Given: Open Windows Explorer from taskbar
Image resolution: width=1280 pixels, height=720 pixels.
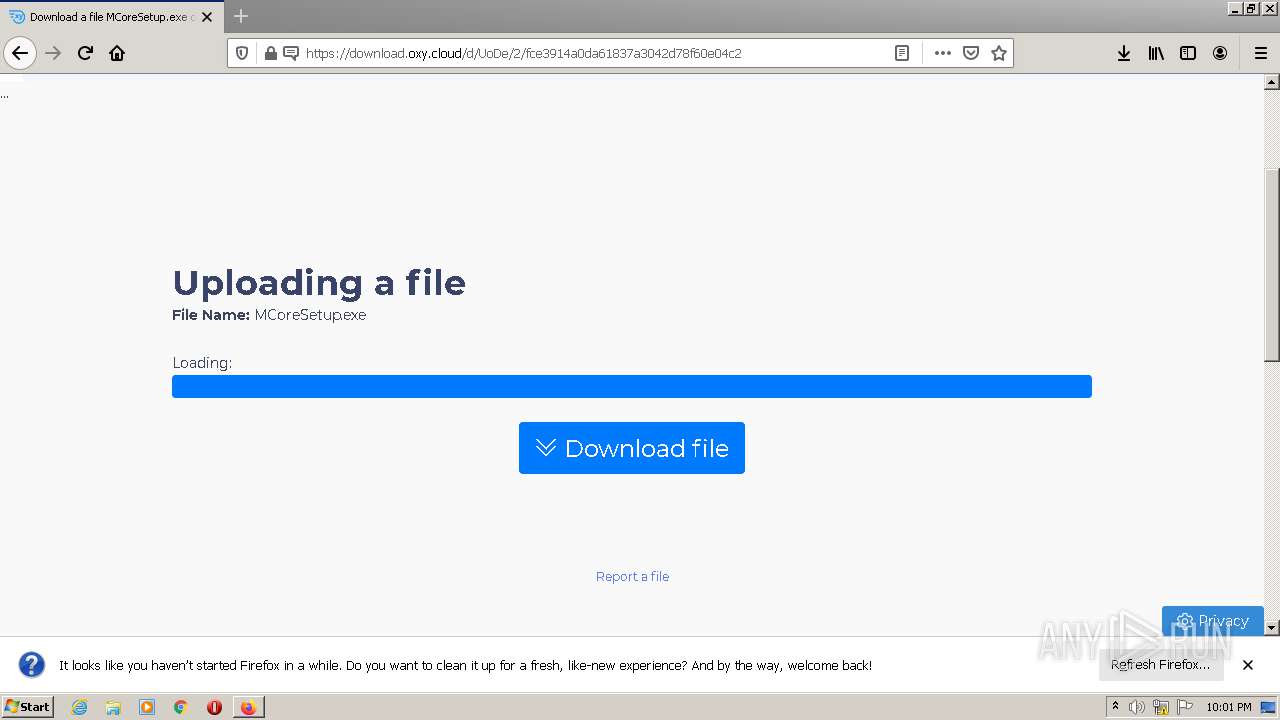Looking at the screenshot, I should [113, 707].
